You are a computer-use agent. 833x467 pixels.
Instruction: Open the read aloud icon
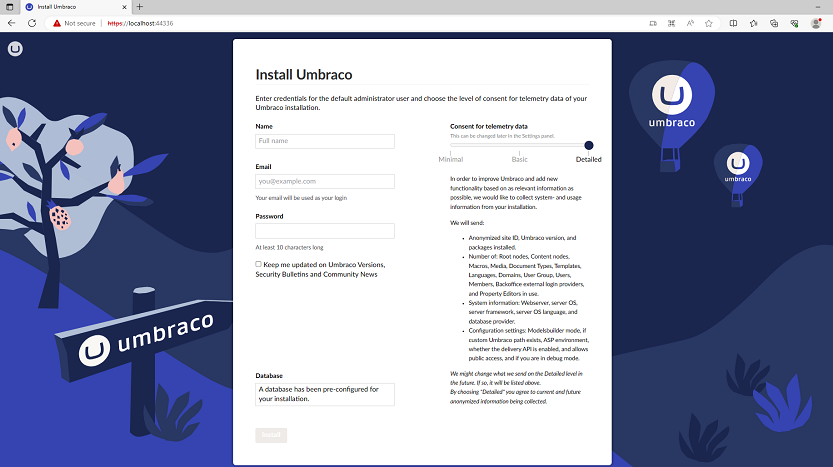point(690,23)
